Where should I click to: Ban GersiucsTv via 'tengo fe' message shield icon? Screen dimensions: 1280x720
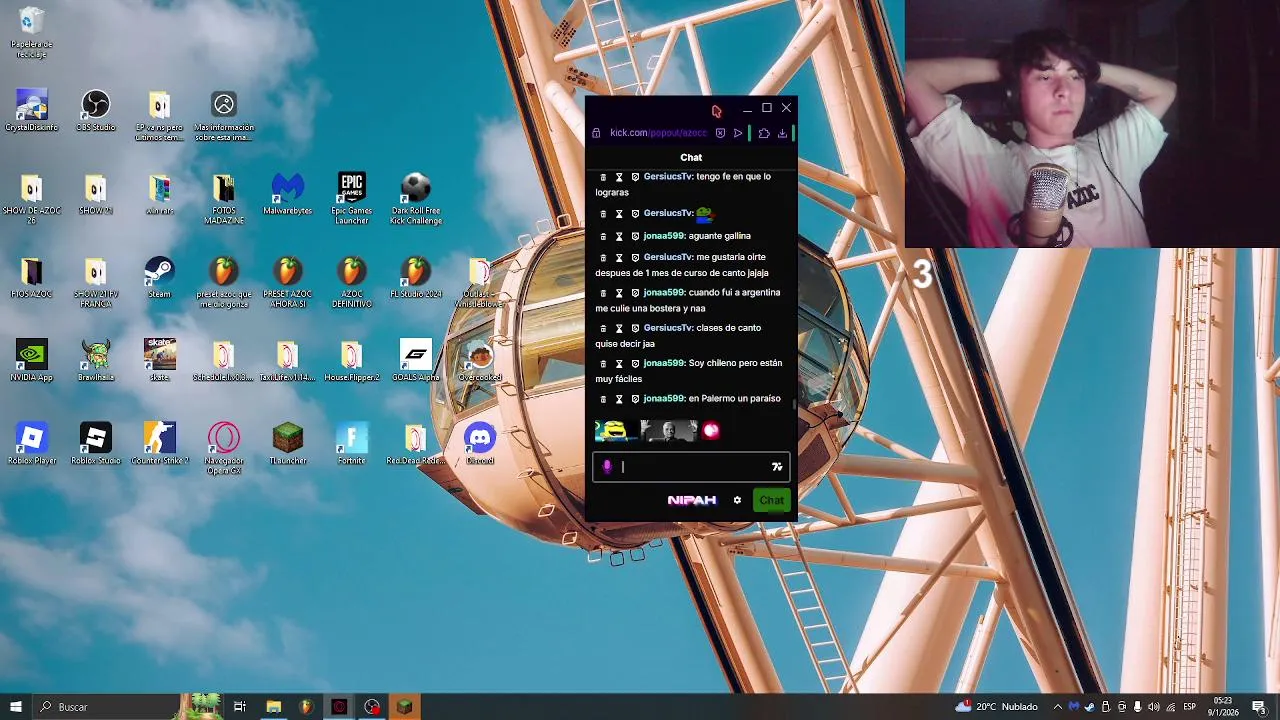click(x=635, y=177)
